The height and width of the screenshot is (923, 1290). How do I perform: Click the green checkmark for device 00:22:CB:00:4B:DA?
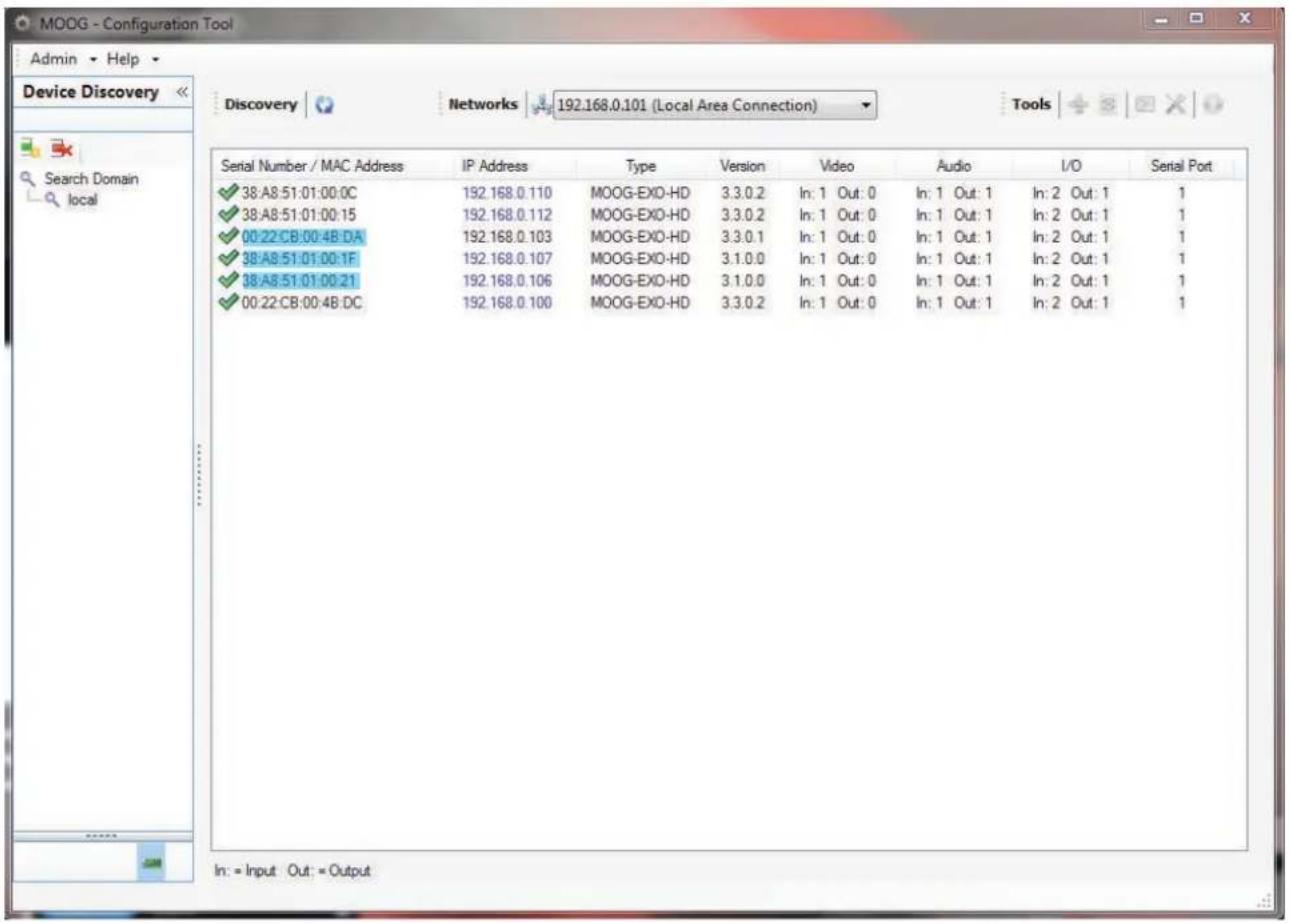tap(230, 237)
